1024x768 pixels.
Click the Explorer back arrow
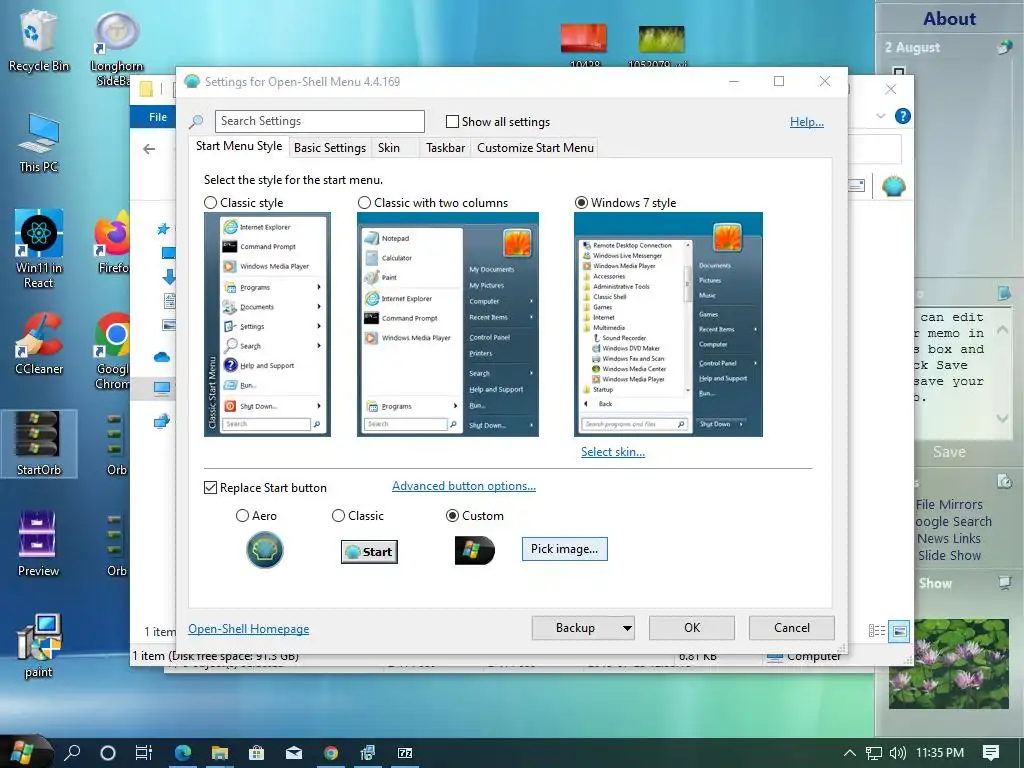(x=149, y=149)
